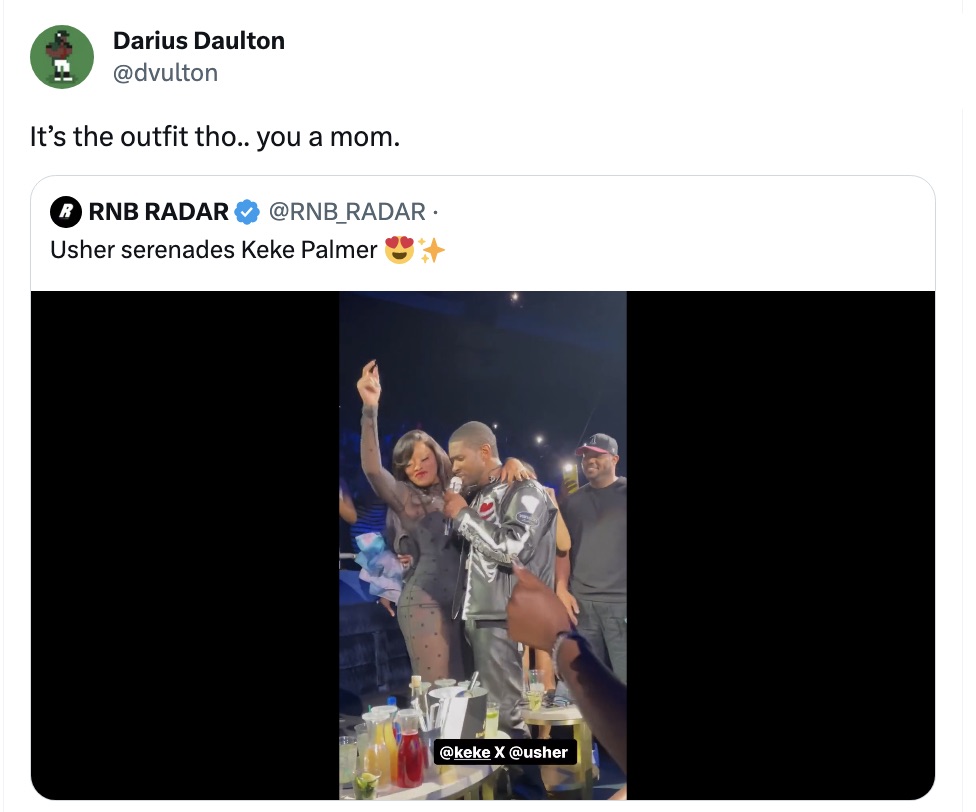Click the blue verified badge

click(247, 212)
